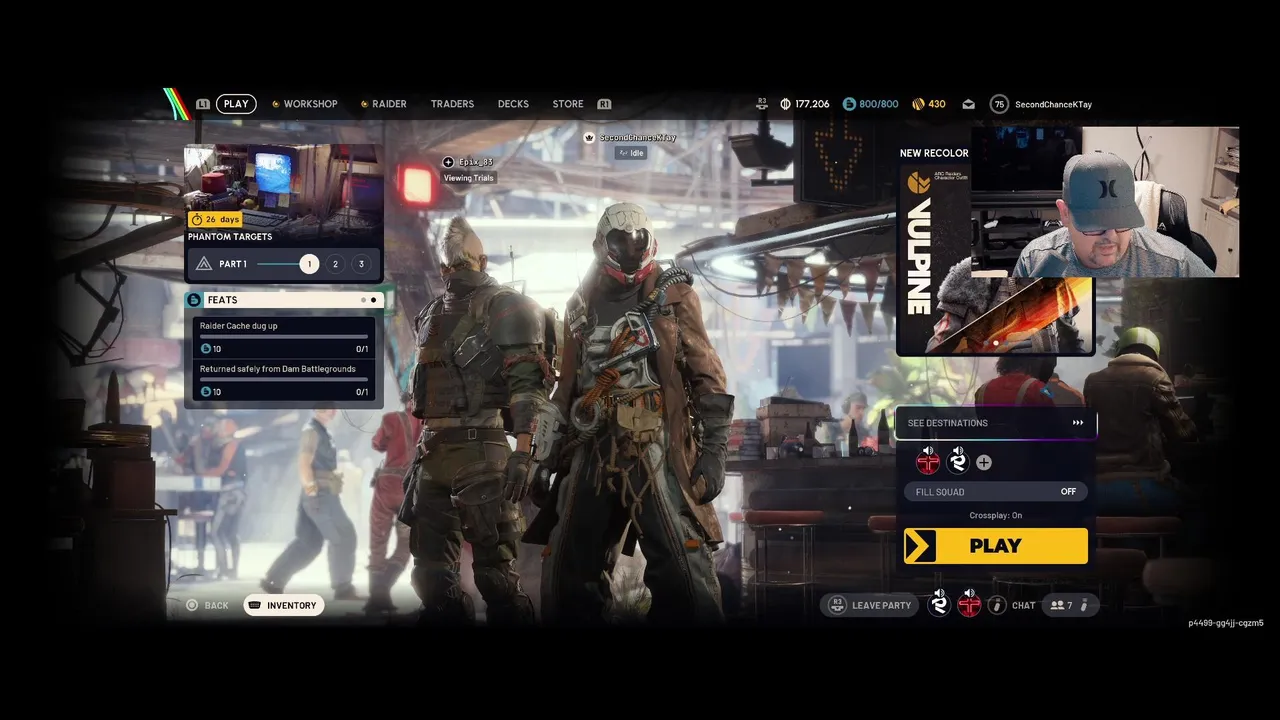The height and width of the screenshot is (720, 1280).
Task: Add a squad member with plus icon
Action: (984, 462)
